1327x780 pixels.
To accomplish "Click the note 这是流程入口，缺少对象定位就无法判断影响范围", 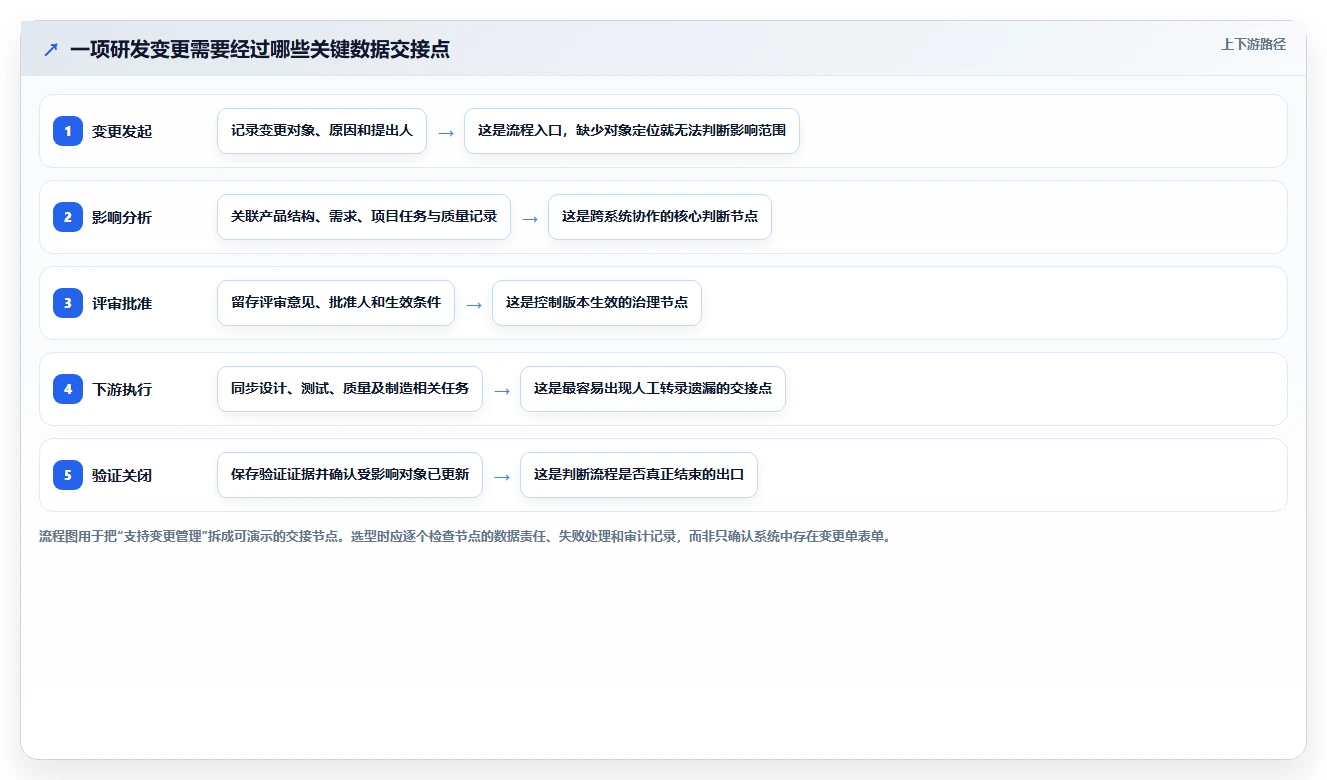I will click(632, 131).
